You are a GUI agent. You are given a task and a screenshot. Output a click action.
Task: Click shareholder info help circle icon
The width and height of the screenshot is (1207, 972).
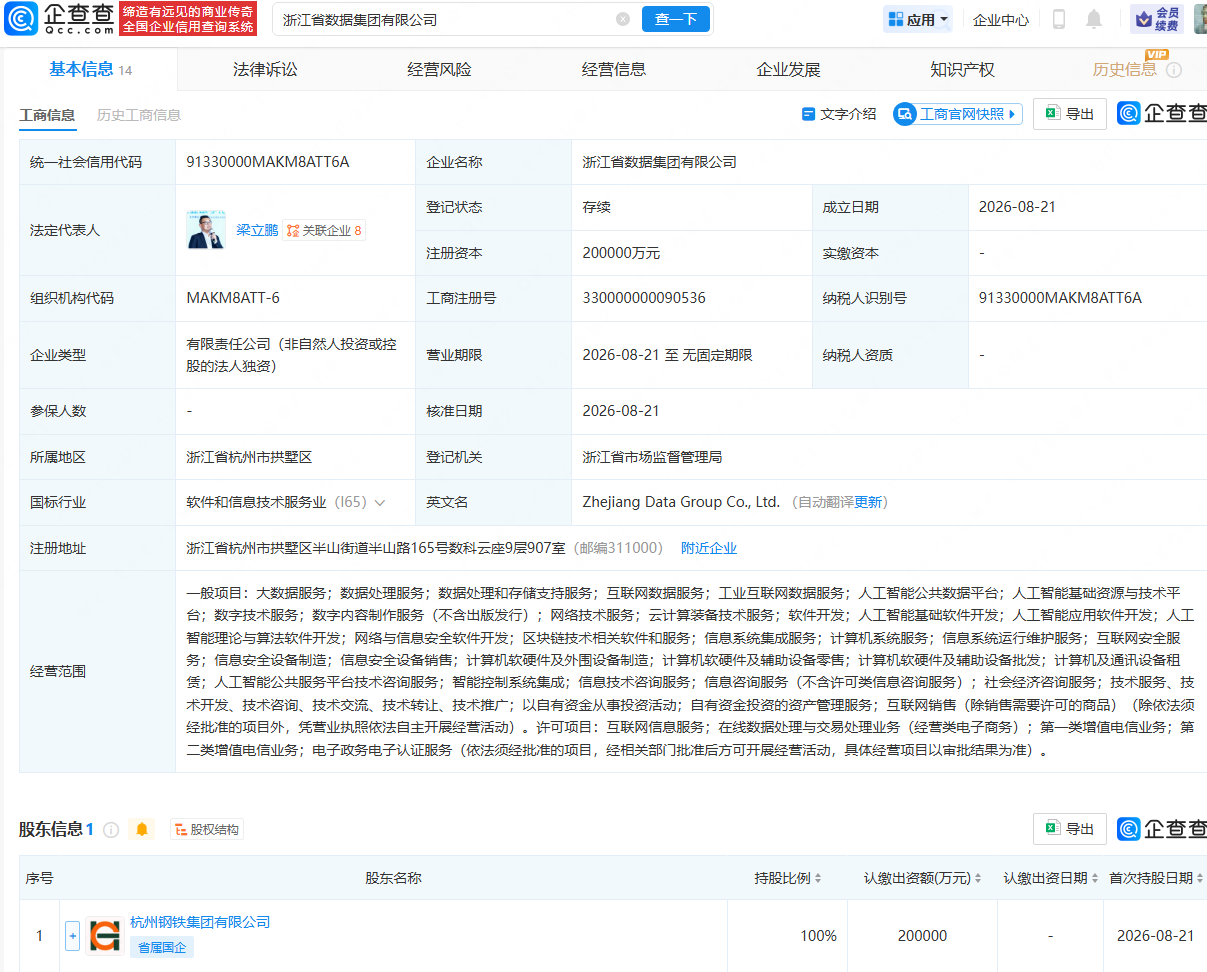pos(111,829)
